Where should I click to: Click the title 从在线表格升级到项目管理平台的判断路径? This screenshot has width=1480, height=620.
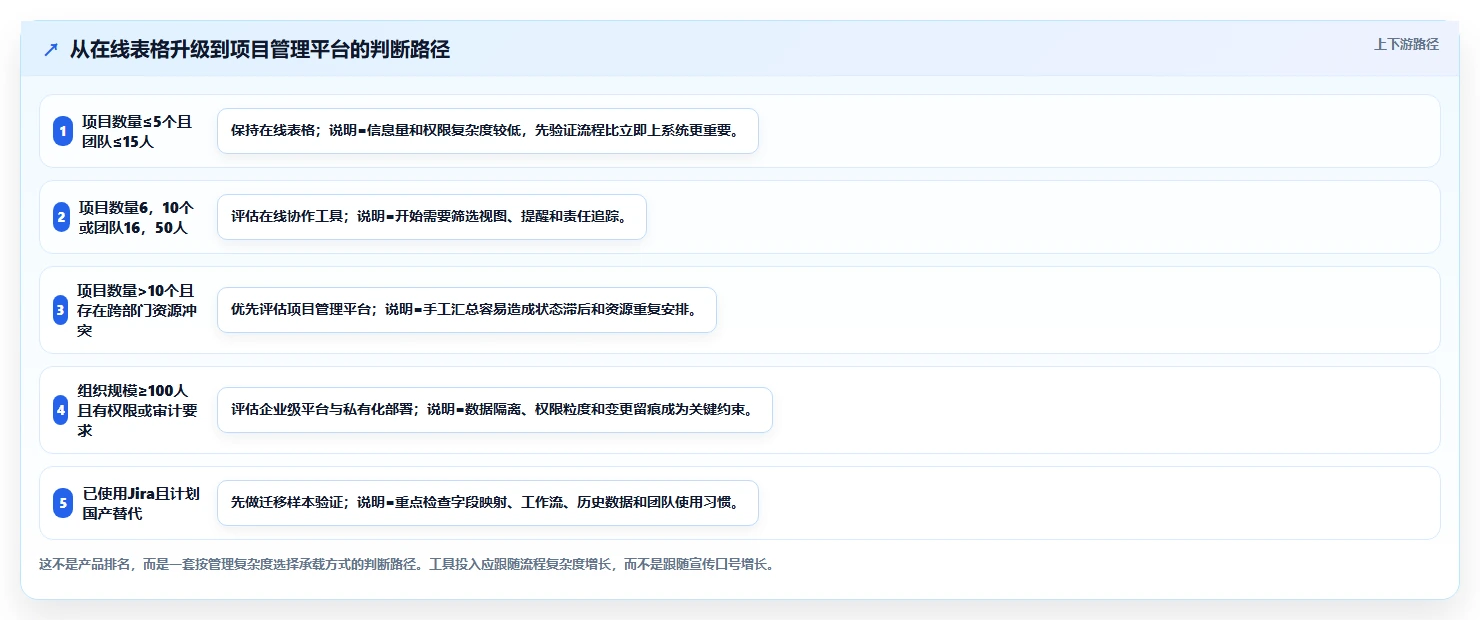260,50
